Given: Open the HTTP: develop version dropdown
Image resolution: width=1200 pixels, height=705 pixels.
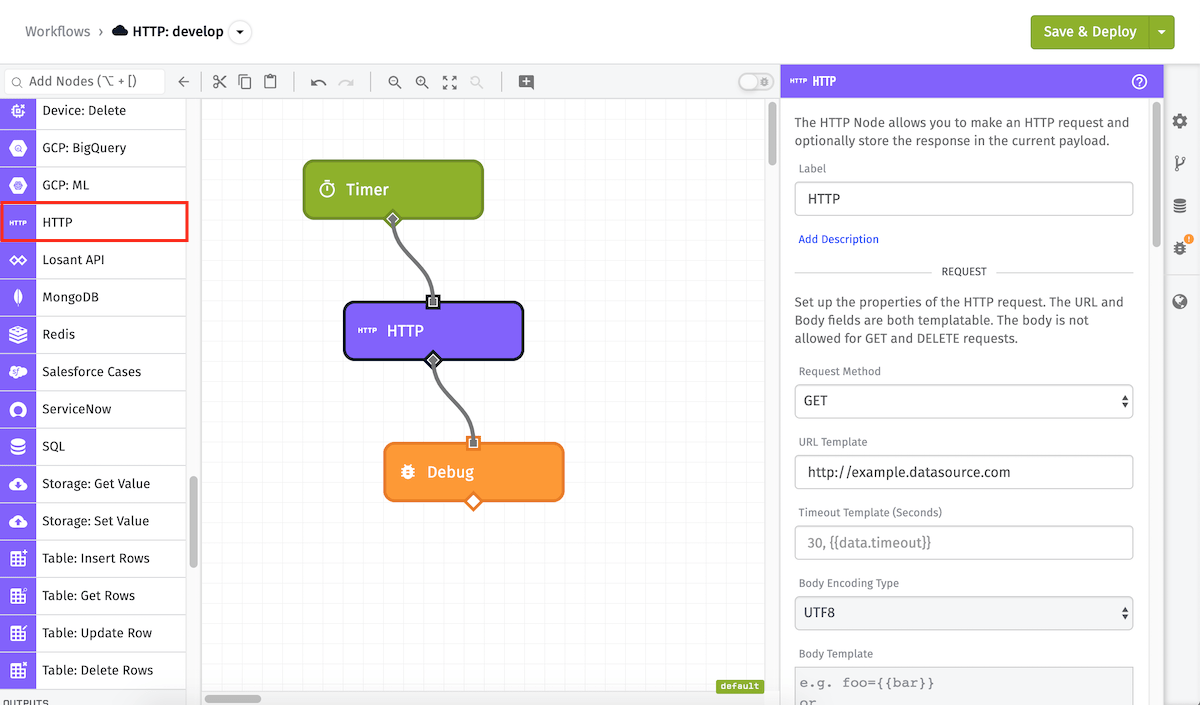Looking at the screenshot, I should tap(239, 32).
